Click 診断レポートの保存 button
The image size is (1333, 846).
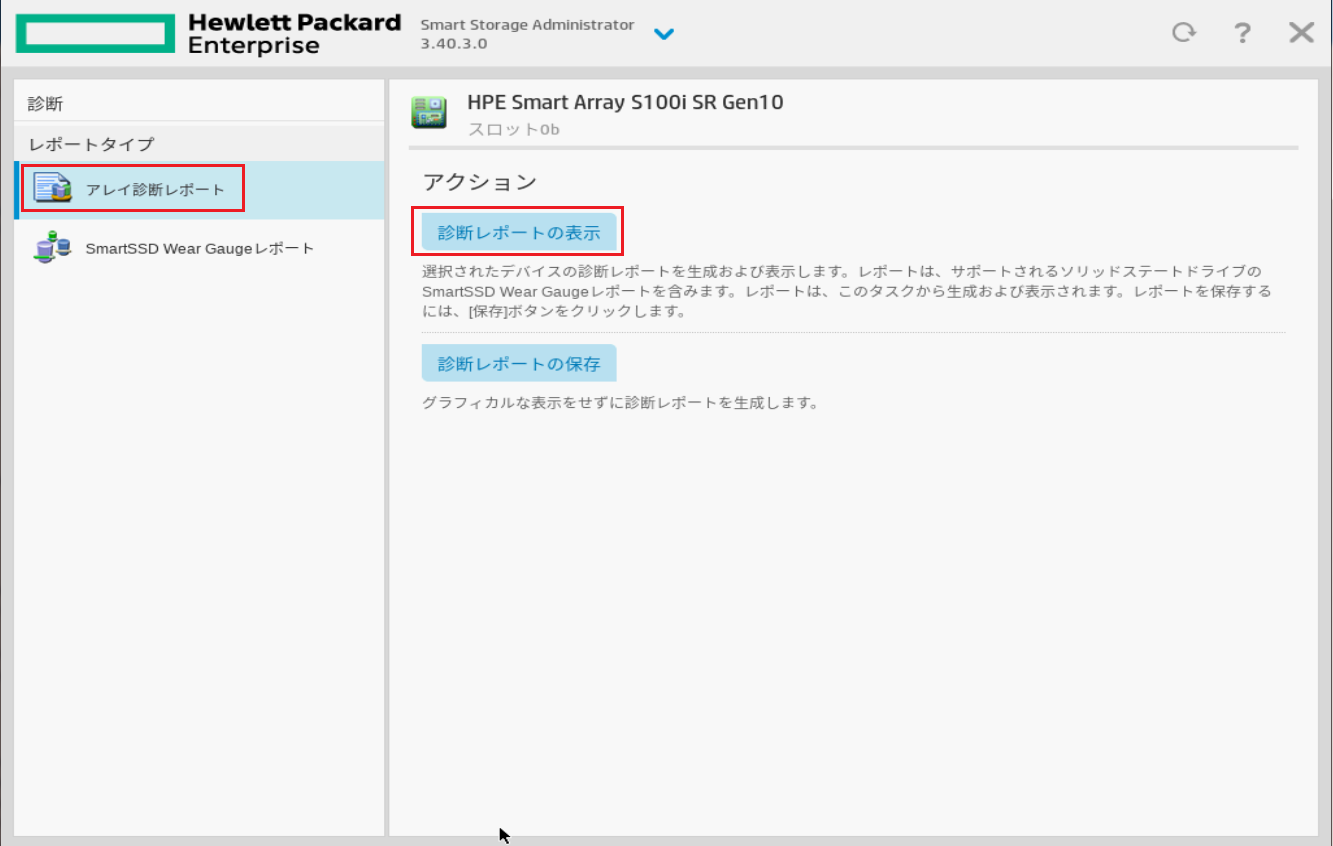pos(519,363)
